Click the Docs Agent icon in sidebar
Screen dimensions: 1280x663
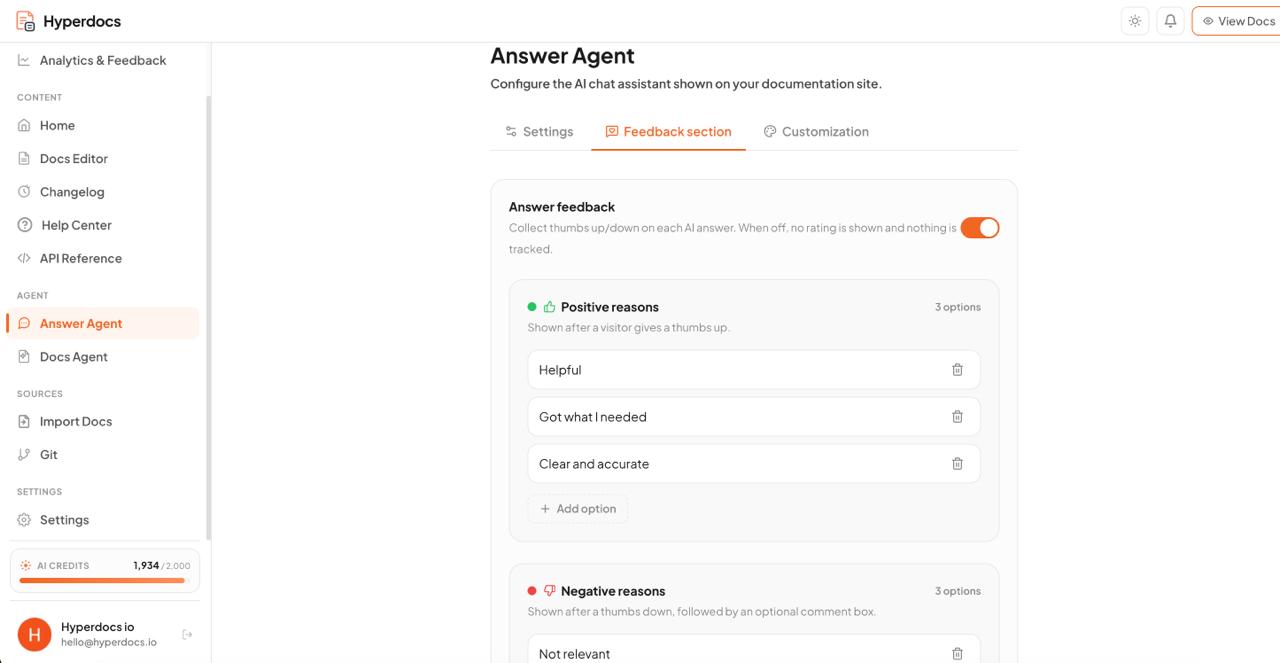click(24, 356)
